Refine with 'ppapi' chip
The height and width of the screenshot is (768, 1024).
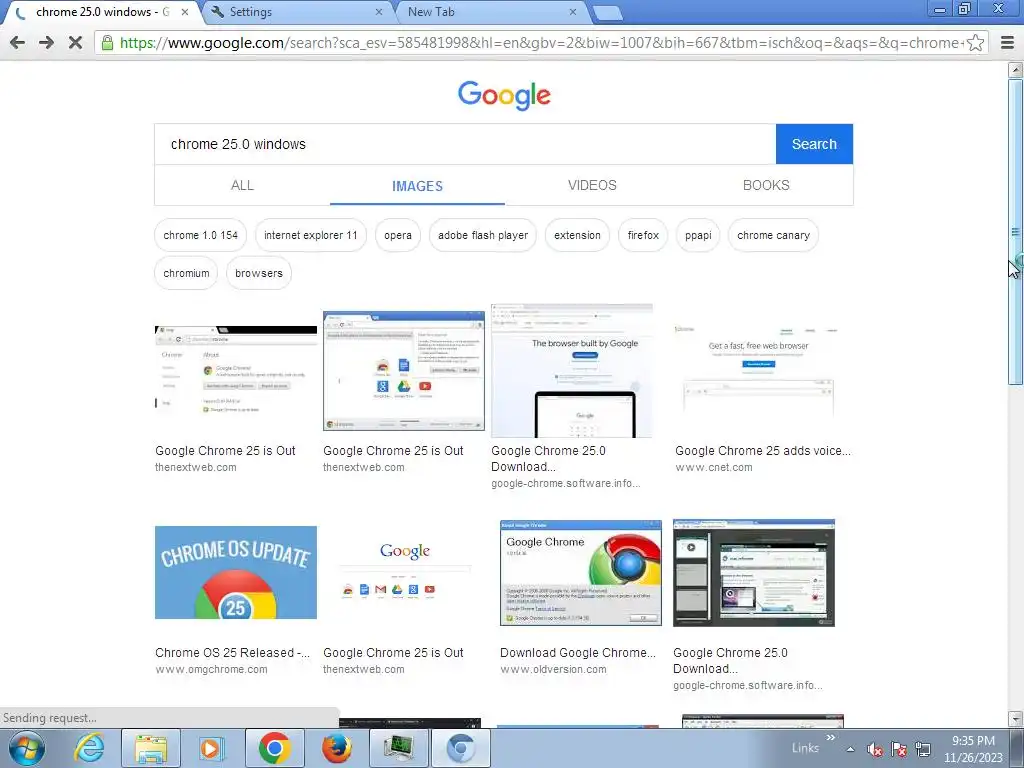(x=698, y=235)
